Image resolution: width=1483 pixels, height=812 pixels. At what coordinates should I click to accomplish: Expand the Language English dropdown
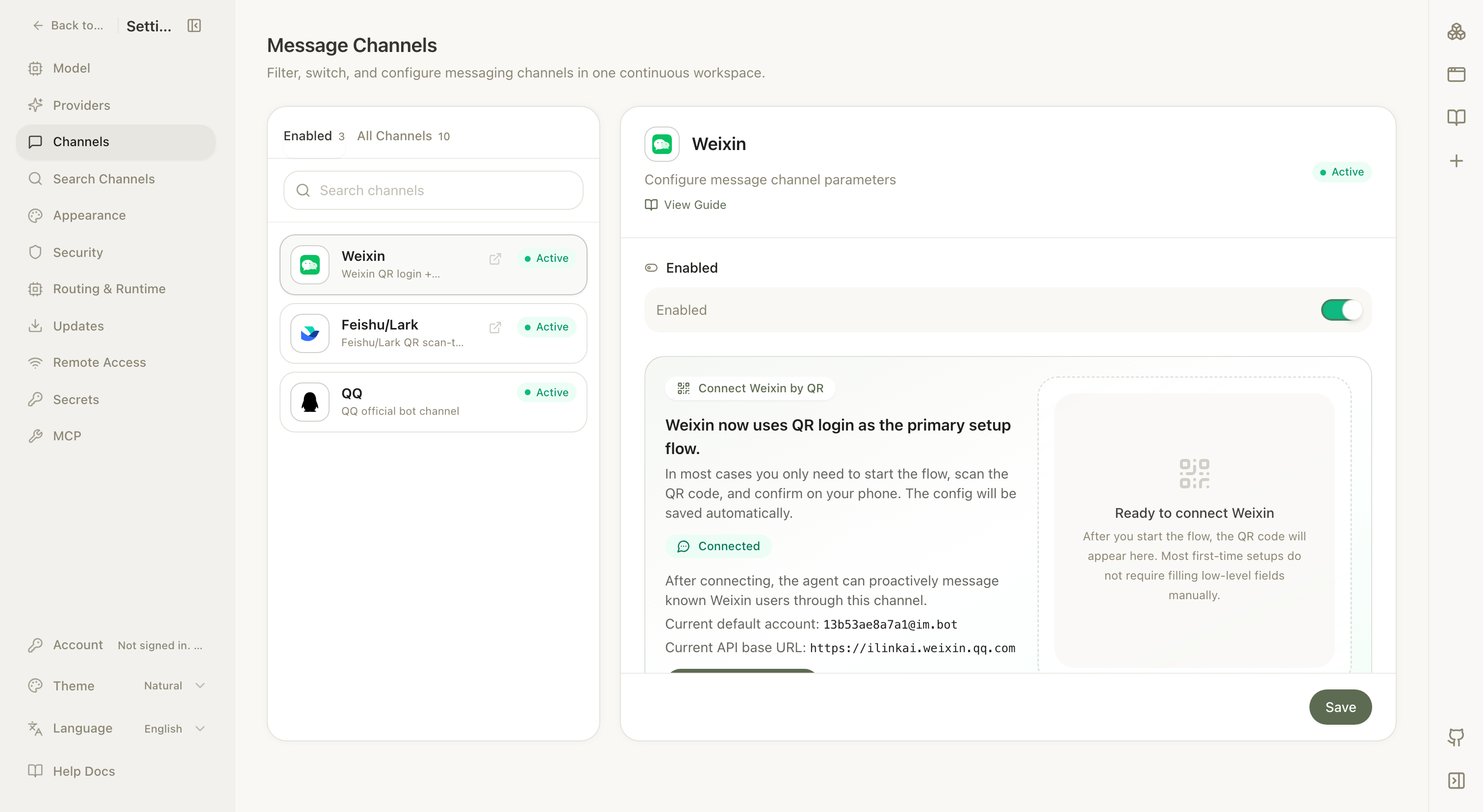pyautogui.click(x=175, y=729)
